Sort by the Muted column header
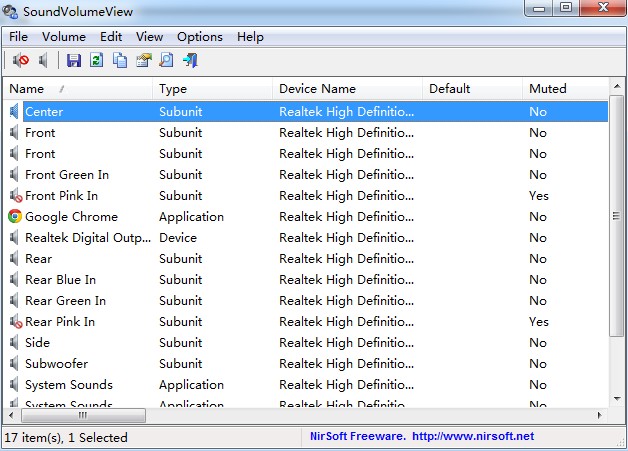 566,89
